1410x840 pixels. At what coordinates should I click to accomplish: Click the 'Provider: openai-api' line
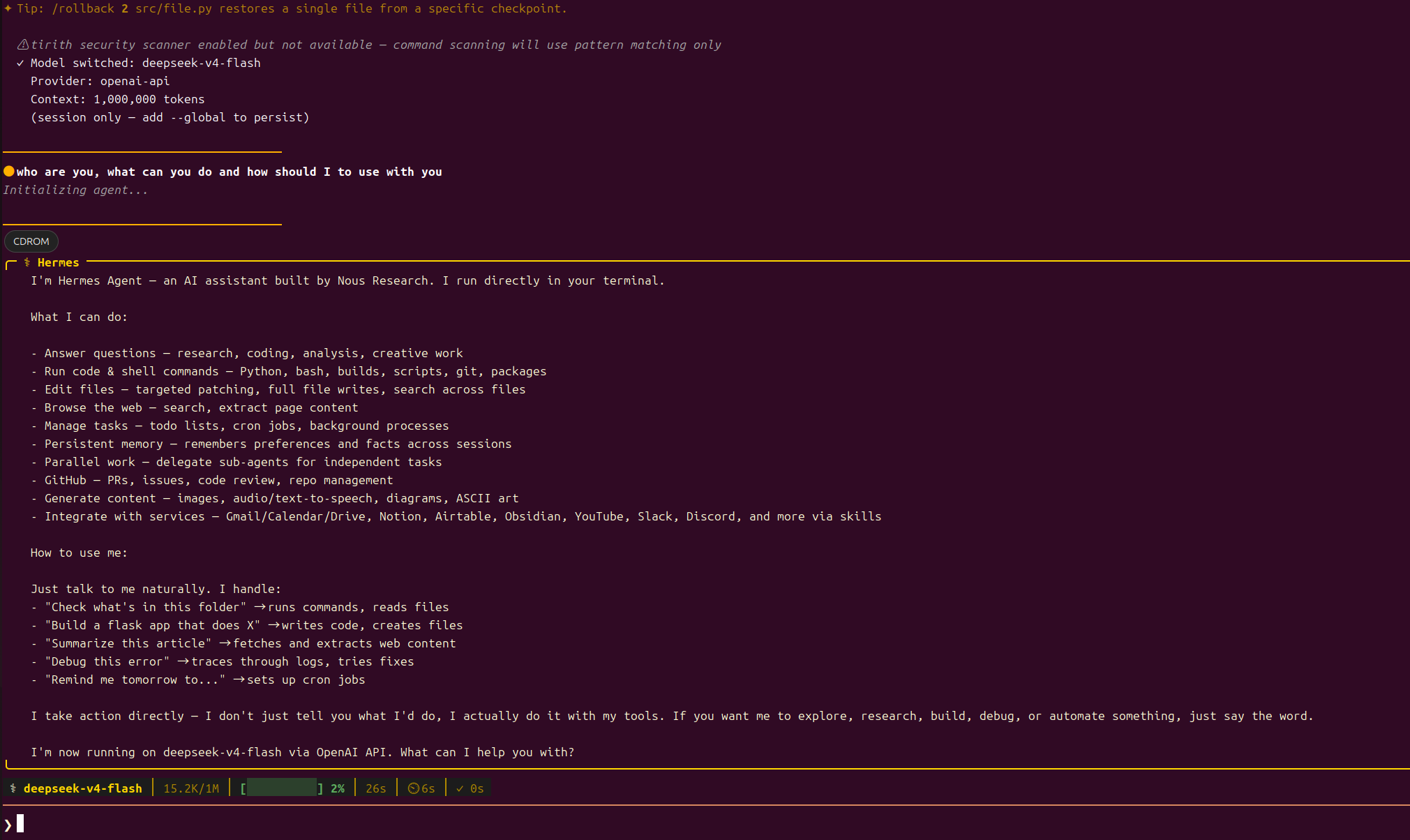pos(100,81)
